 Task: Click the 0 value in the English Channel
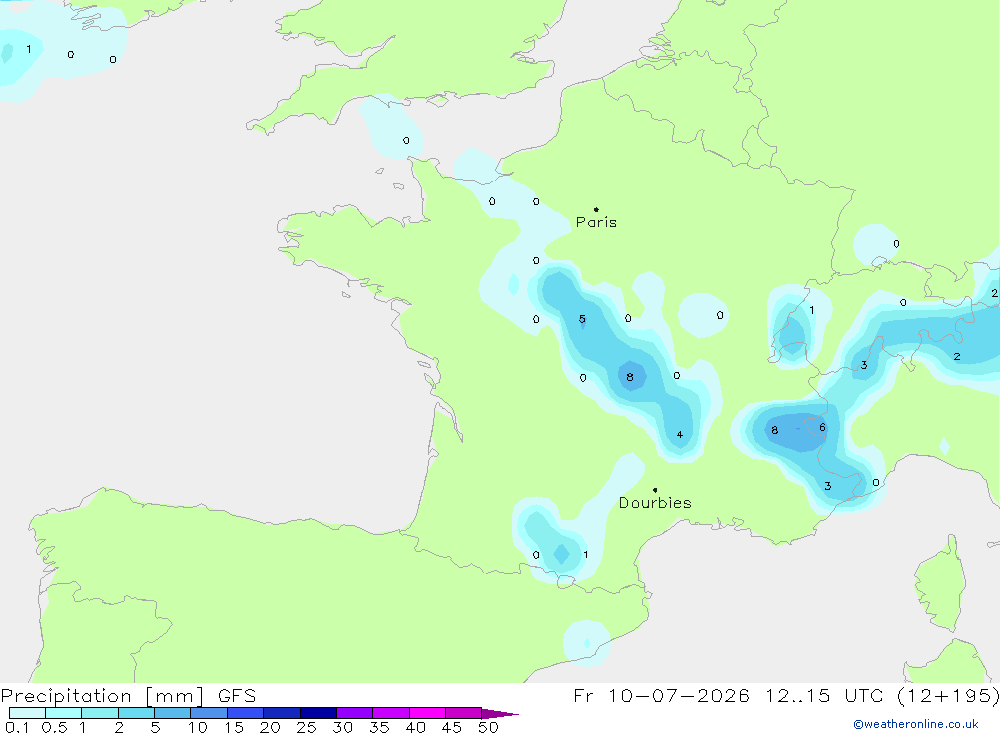406,140
